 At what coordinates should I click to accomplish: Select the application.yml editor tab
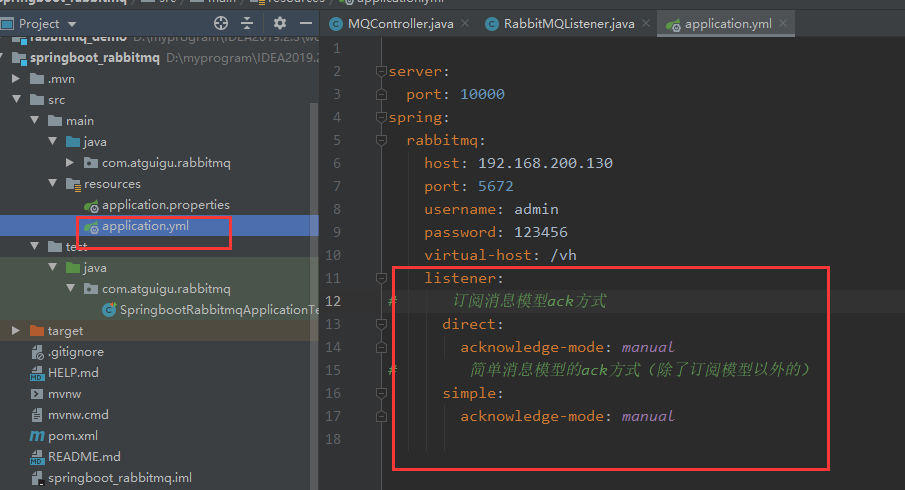(726, 24)
